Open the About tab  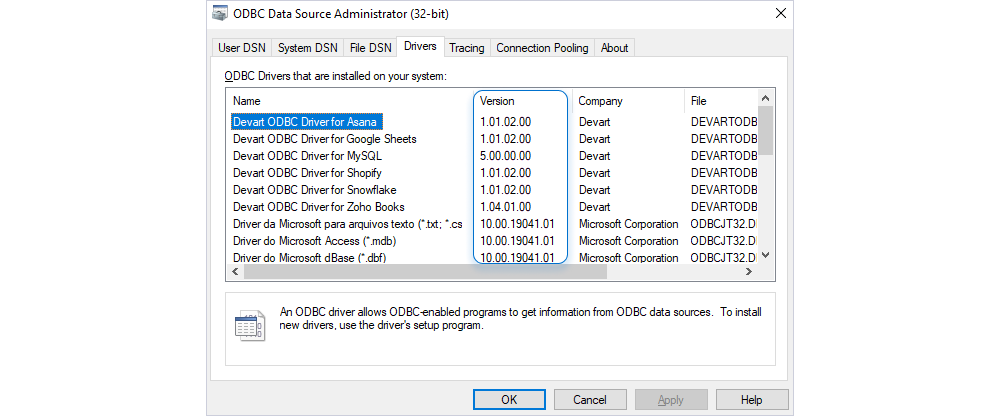(615, 48)
